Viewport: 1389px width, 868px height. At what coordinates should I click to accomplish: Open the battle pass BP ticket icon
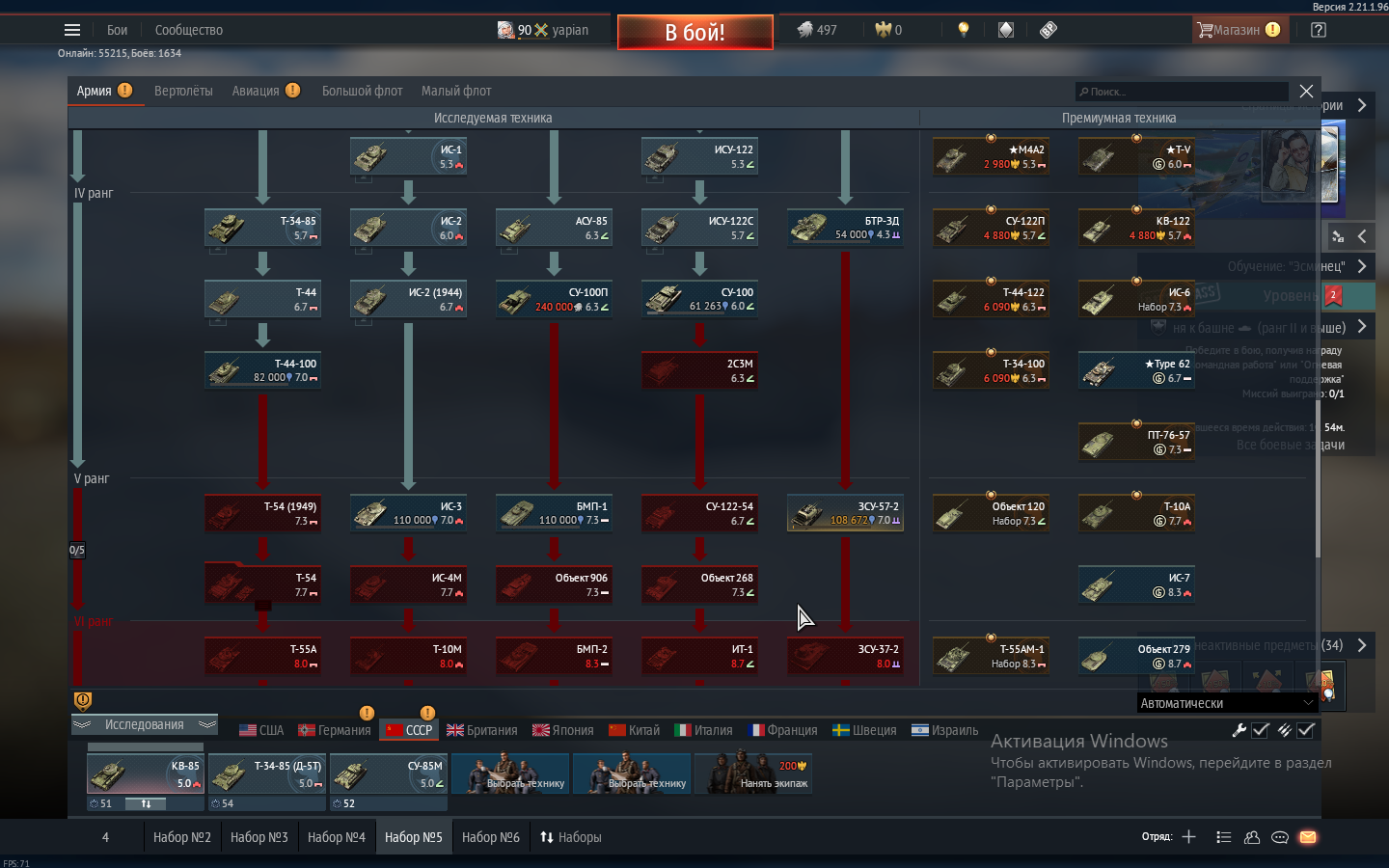1049,30
